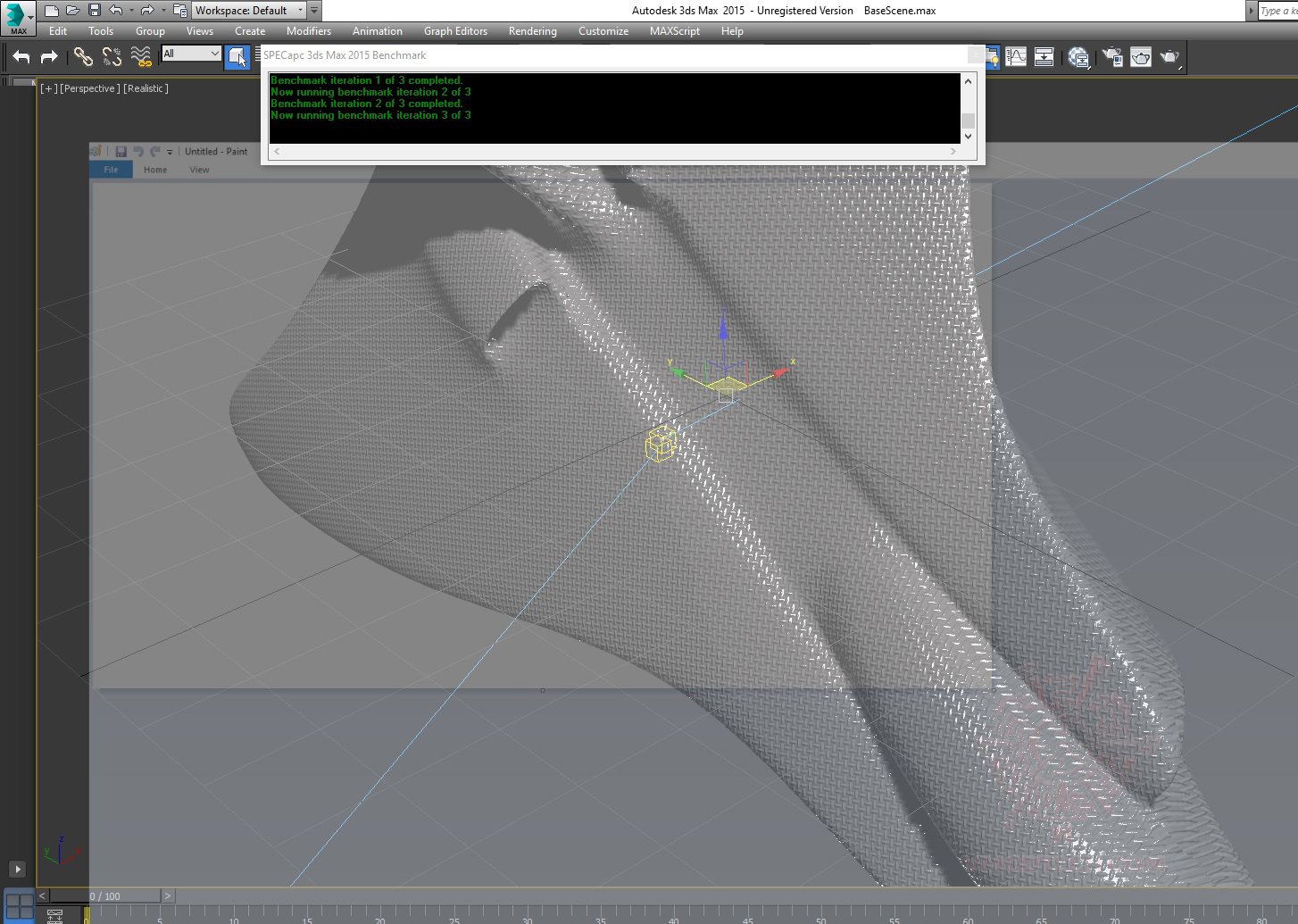Step time slider forward with right arrow
This screenshot has width=1298, height=924.
click(x=167, y=895)
